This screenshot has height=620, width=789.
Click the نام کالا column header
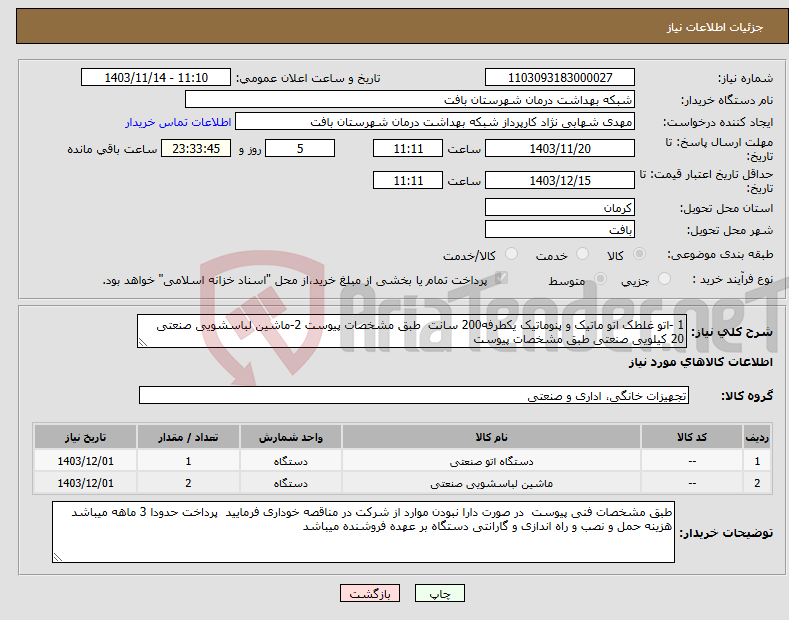491,437
